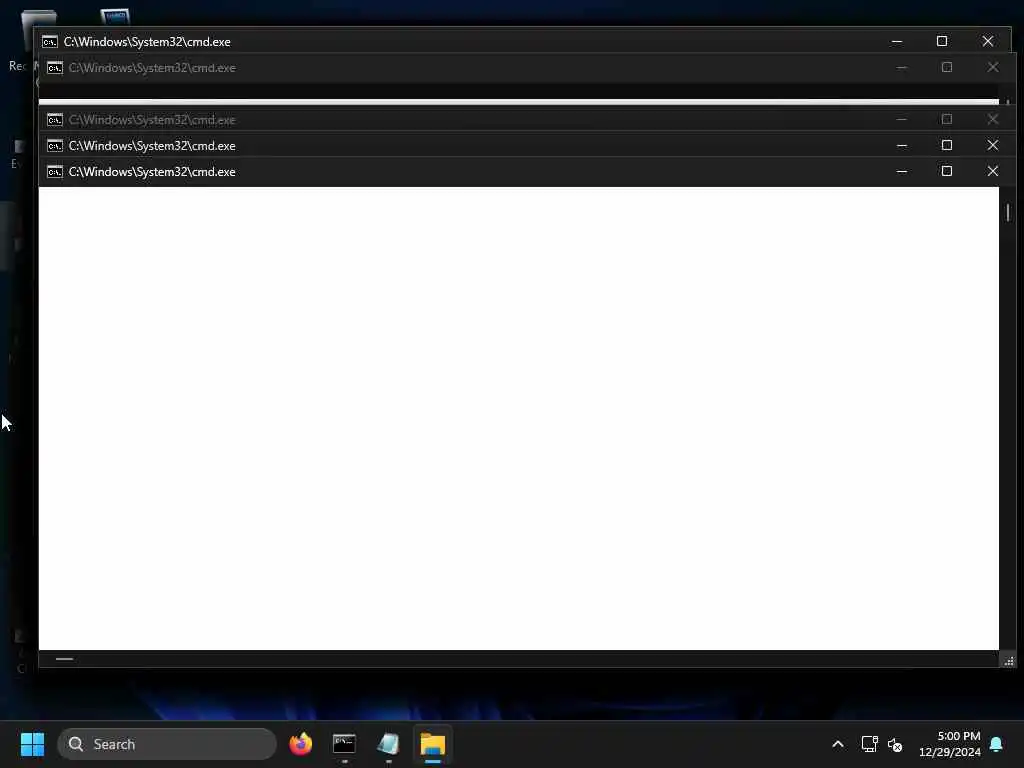
Task: Show hidden system tray icons
Action: pyautogui.click(x=838, y=744)
